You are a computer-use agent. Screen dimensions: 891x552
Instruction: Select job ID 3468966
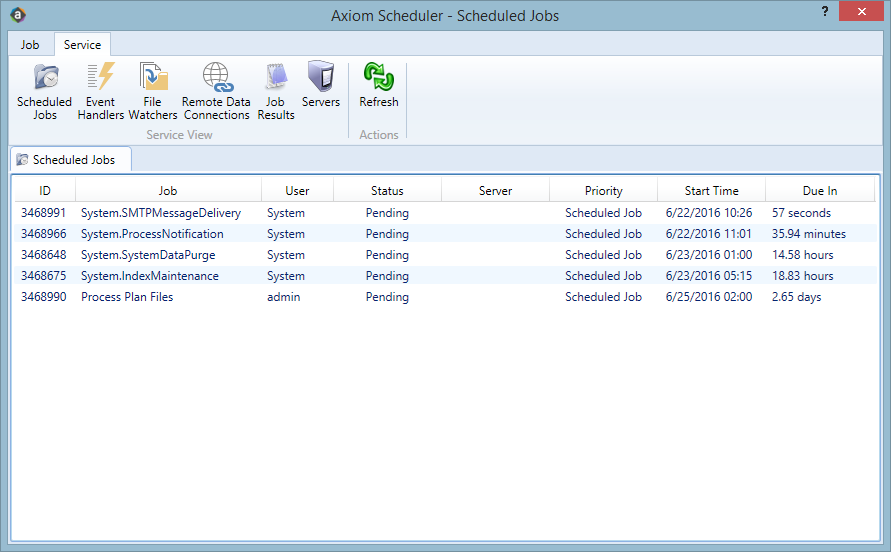click(x=44, y=234)
